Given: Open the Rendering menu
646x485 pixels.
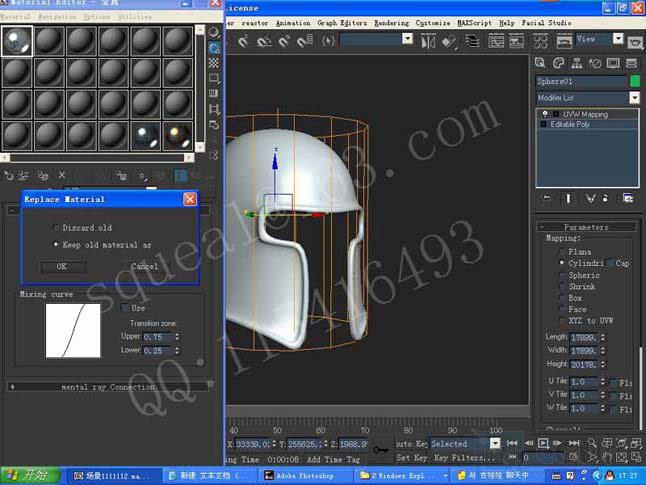Looking at the screenshot, I should (x=391, y=23).
